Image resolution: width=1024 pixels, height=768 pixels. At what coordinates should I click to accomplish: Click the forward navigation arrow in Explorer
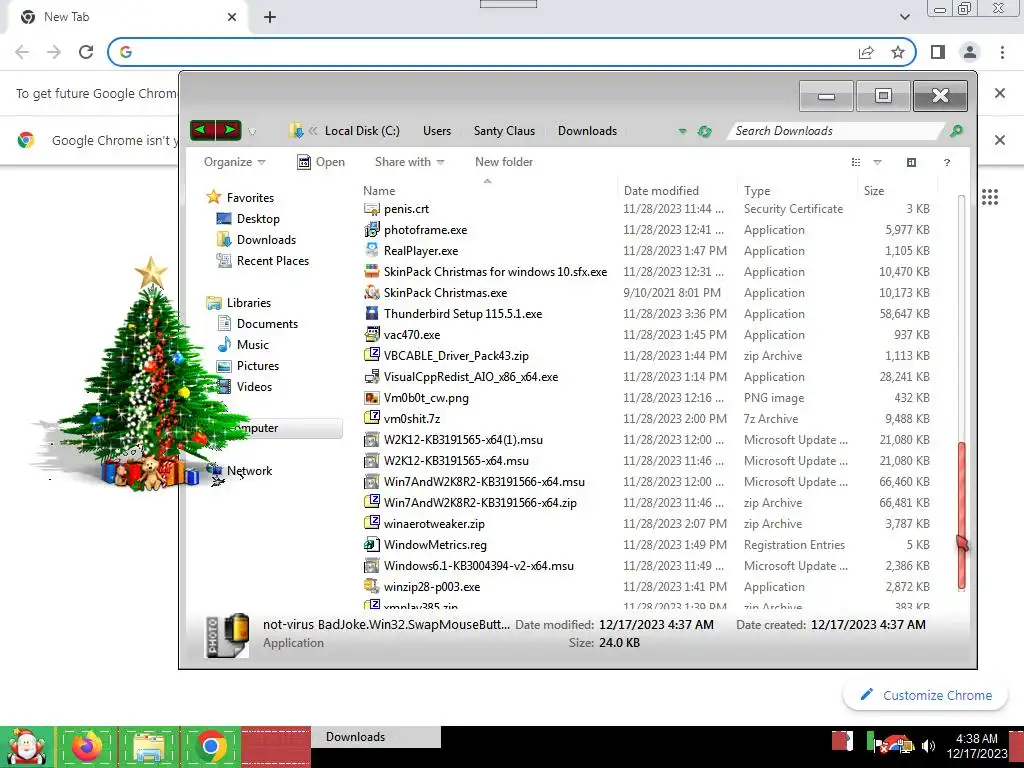229,130
